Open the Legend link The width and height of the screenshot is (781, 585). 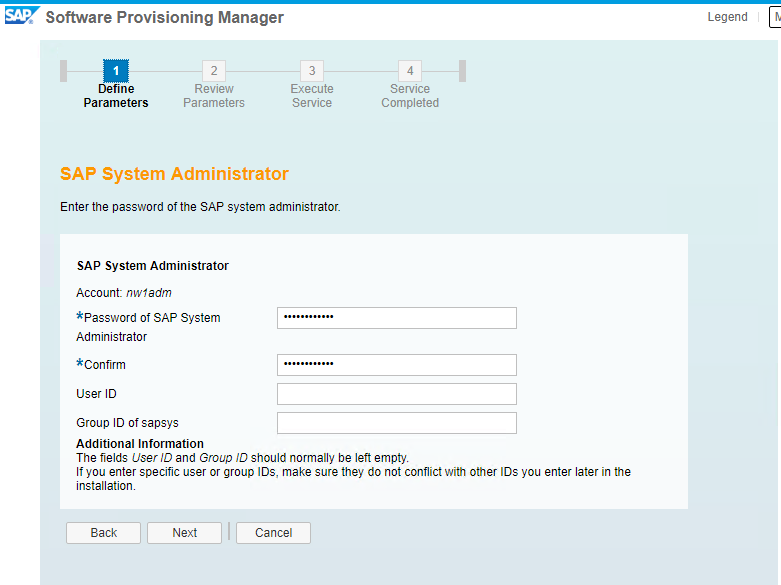click(727, 17)
